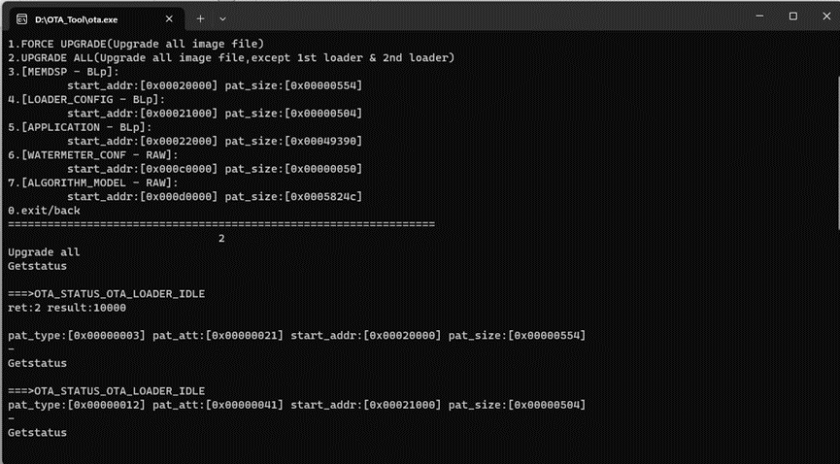Click the '5.[APPLICATION - BLp]' entry

click(x=80, y=128)
